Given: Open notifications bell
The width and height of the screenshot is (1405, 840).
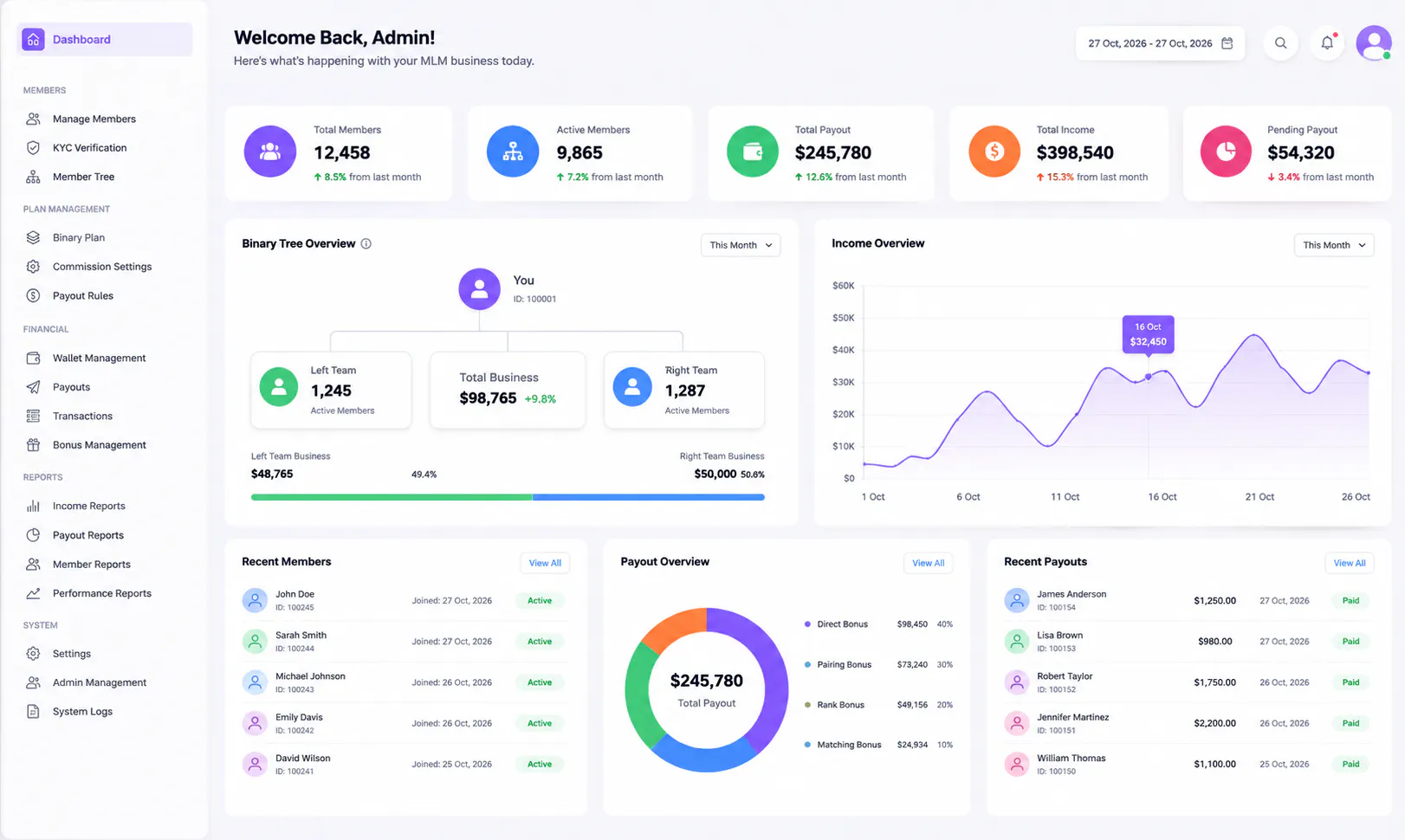Looking at the screenshot, I should point(1327,43).
